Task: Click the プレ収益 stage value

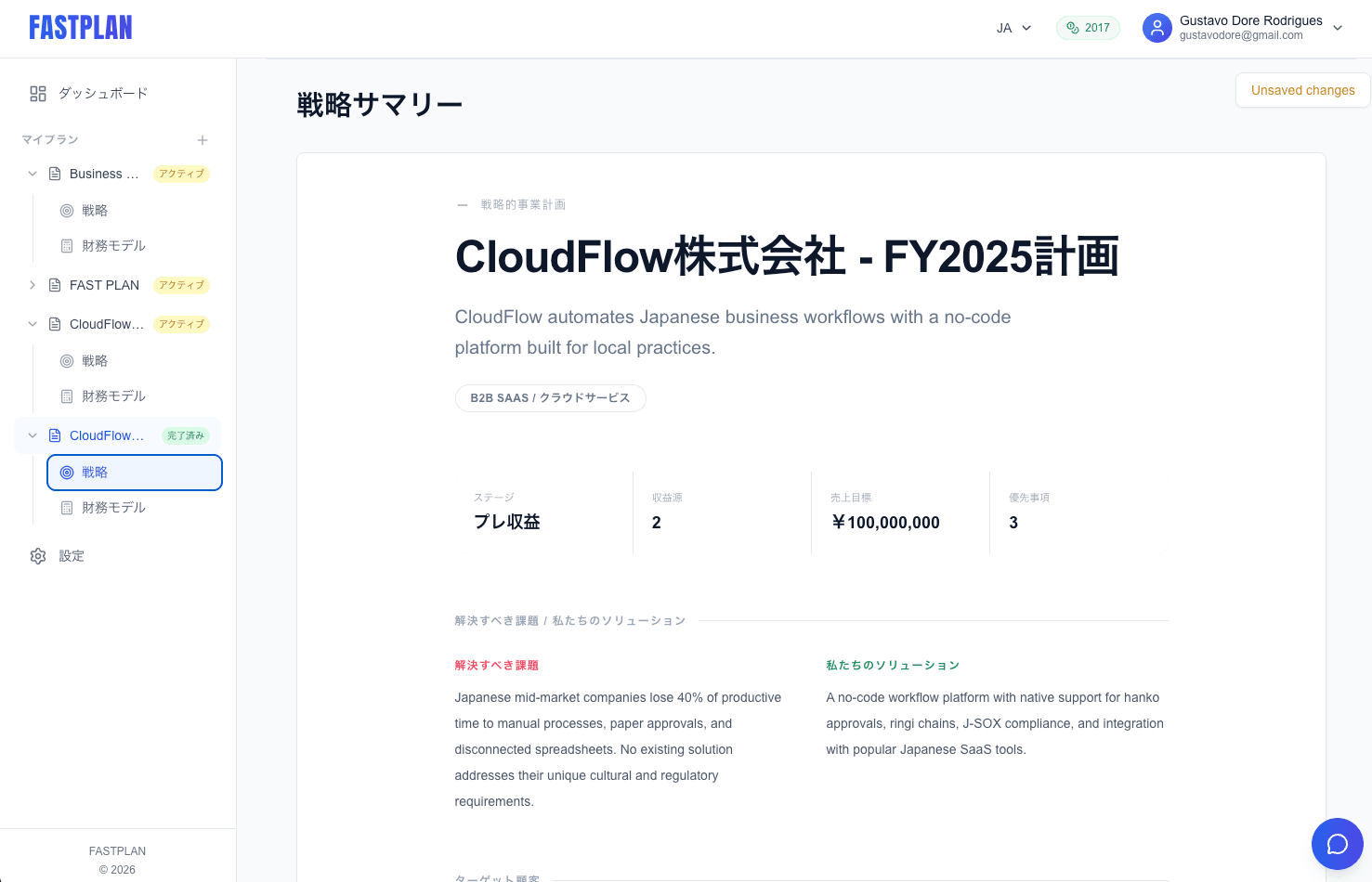Action: (507, 522)
